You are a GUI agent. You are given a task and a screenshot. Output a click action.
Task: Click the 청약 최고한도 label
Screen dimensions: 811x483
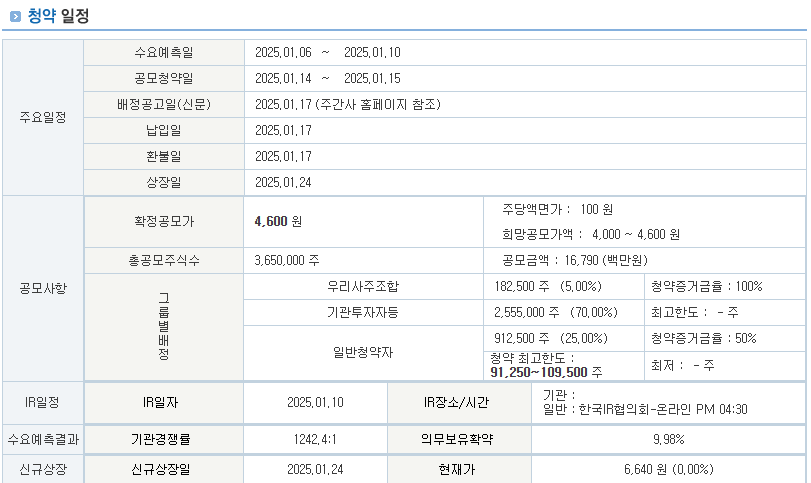(532, 358)
